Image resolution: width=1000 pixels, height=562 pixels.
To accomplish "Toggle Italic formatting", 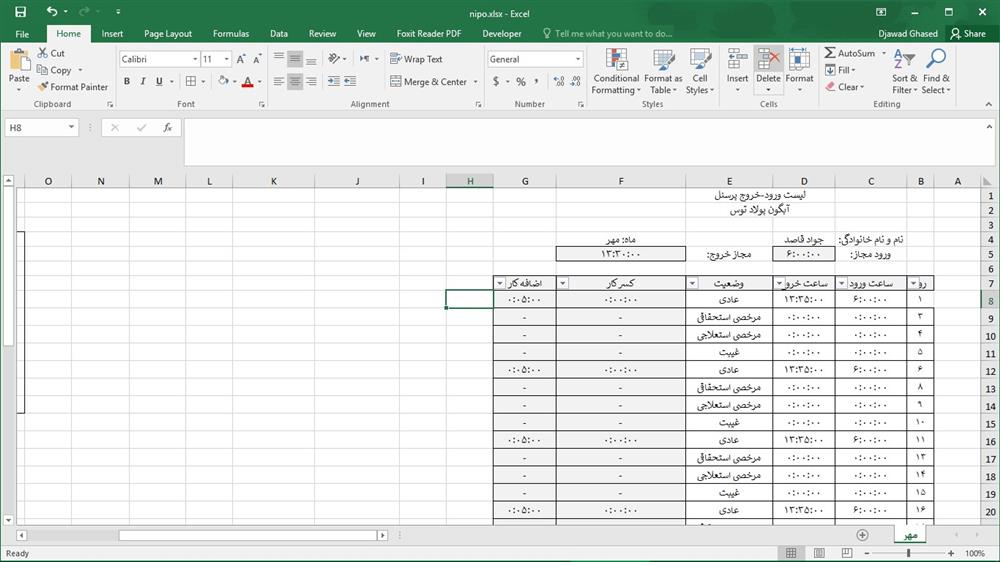I will pyautogui.click(x=143, y=82).
